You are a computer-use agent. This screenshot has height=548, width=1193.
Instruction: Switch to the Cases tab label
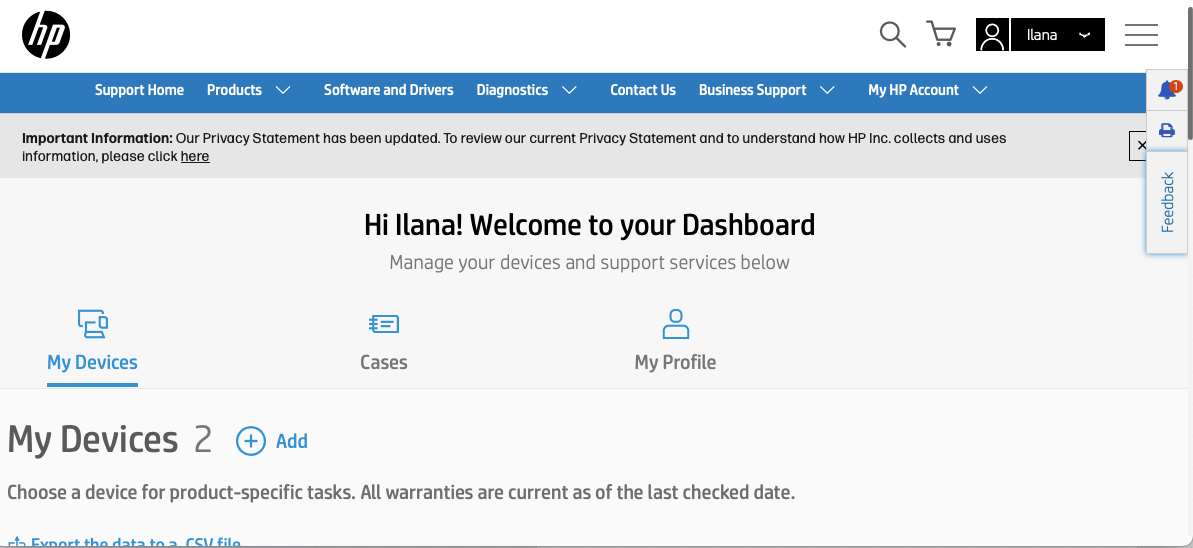click(383, 362)
